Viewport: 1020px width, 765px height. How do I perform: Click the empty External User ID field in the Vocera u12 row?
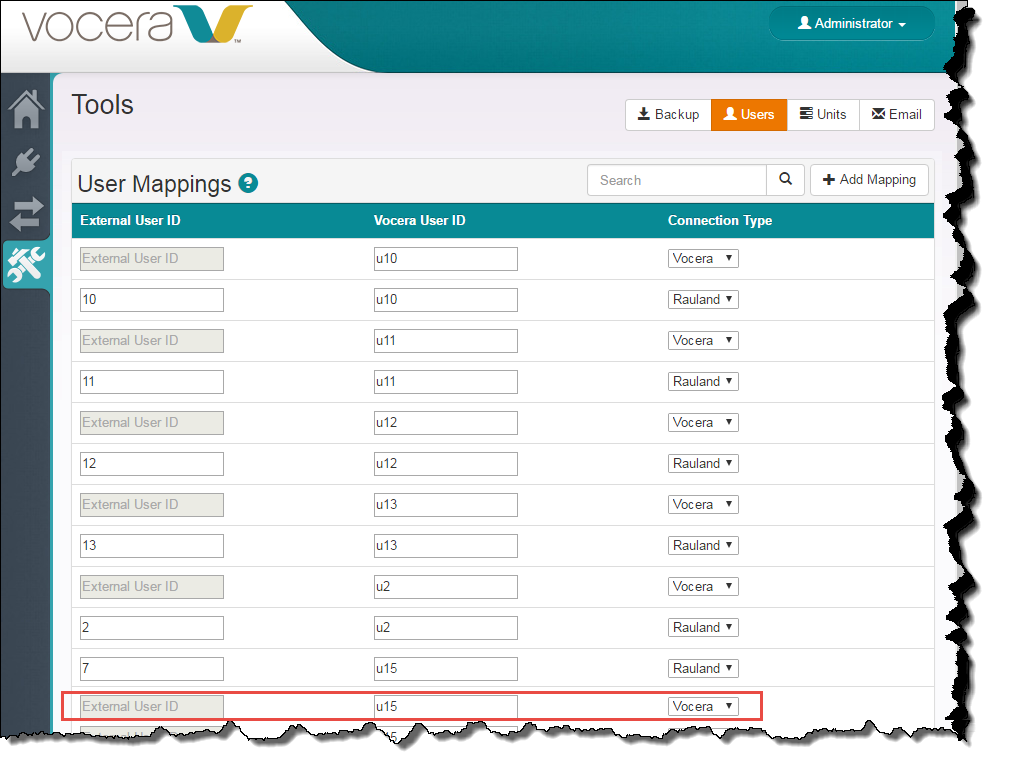click(152, 423)
